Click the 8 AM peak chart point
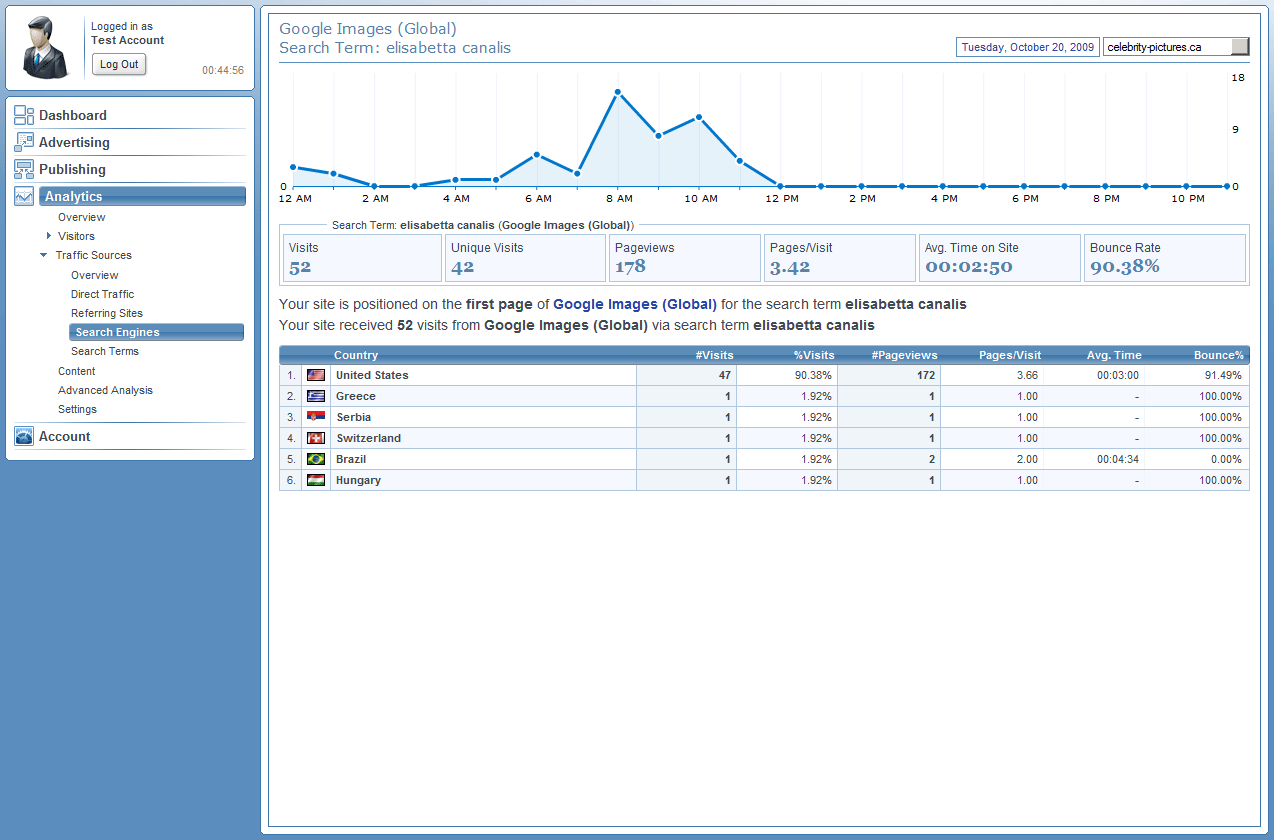1274x840 pixels. [618, 92]
